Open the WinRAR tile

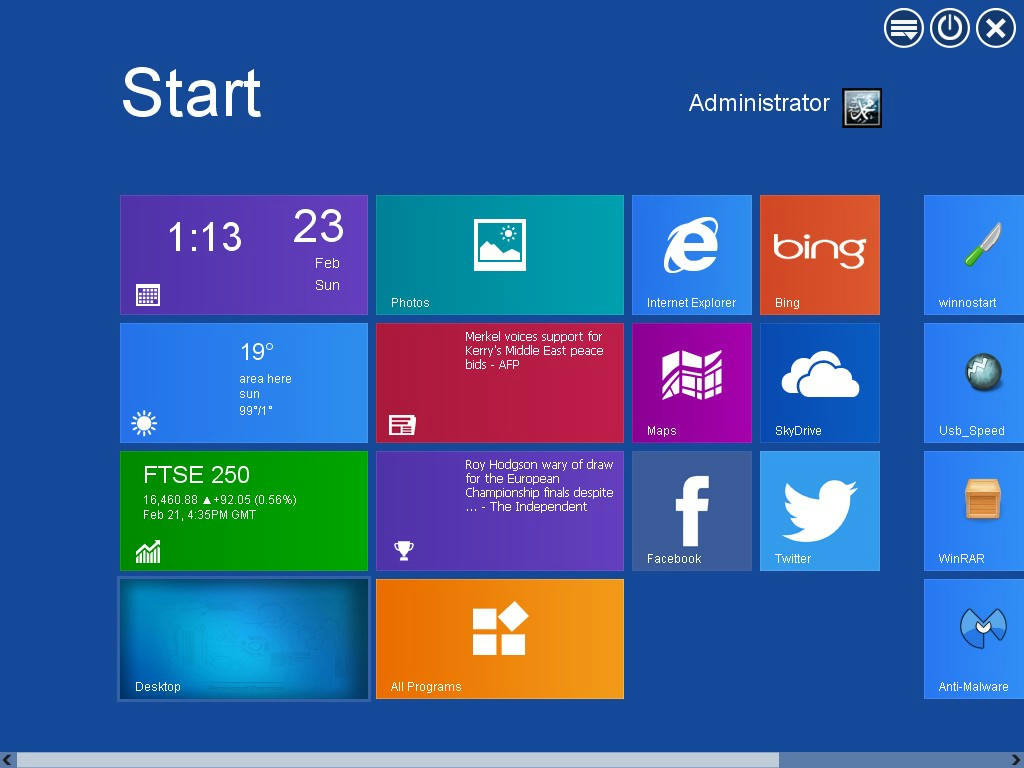pyautogui.click(x=974, y=511)
